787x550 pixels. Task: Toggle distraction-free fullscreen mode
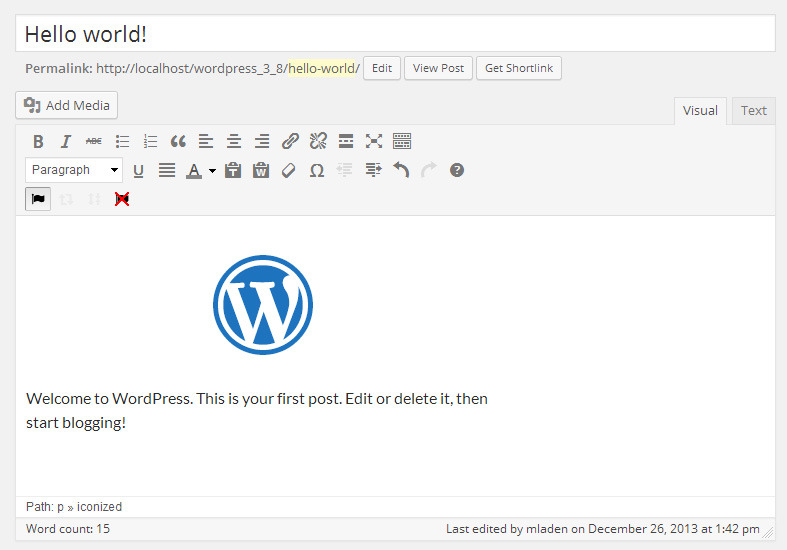click(374, 142)
